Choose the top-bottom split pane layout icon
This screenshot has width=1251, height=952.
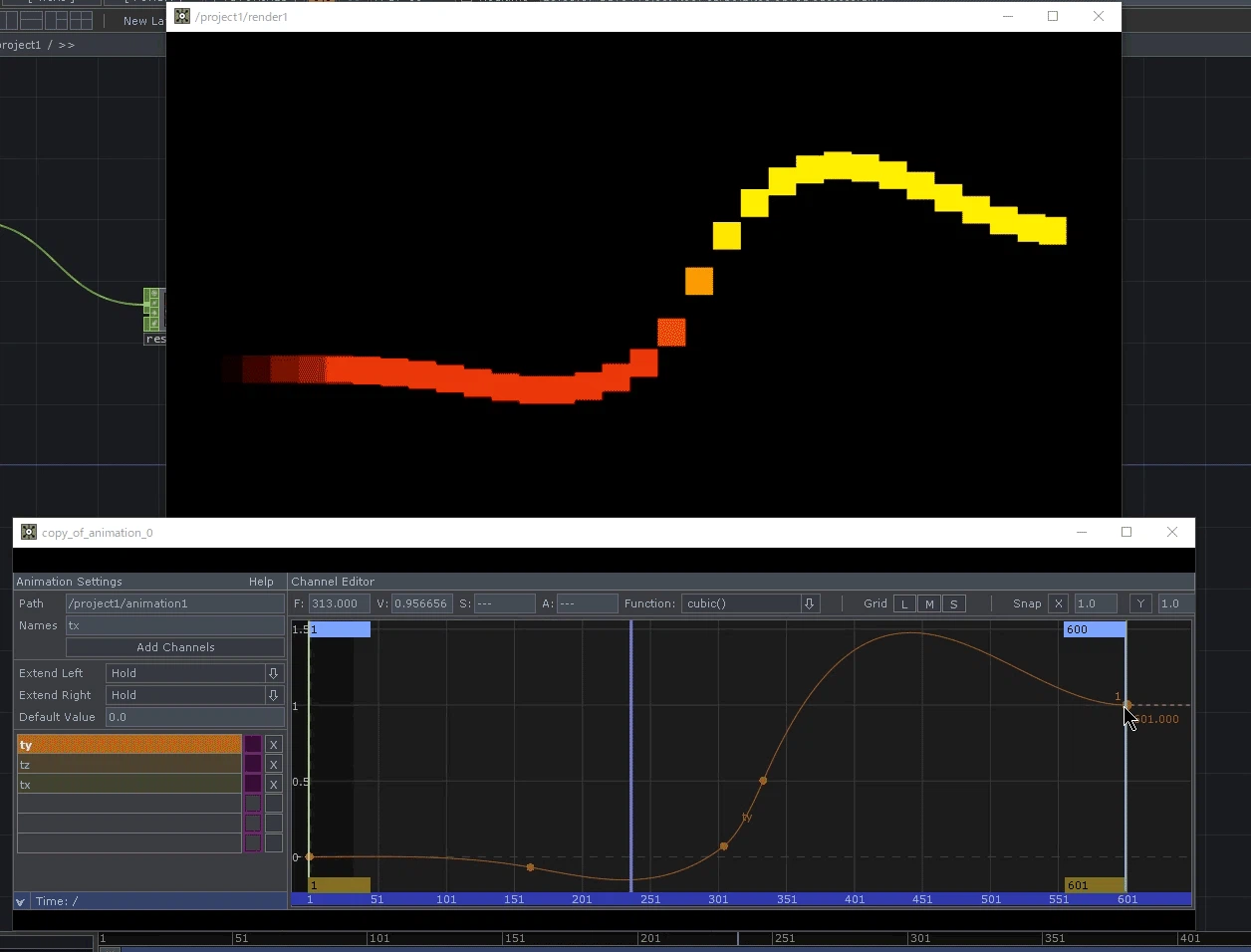click(32, 20)
